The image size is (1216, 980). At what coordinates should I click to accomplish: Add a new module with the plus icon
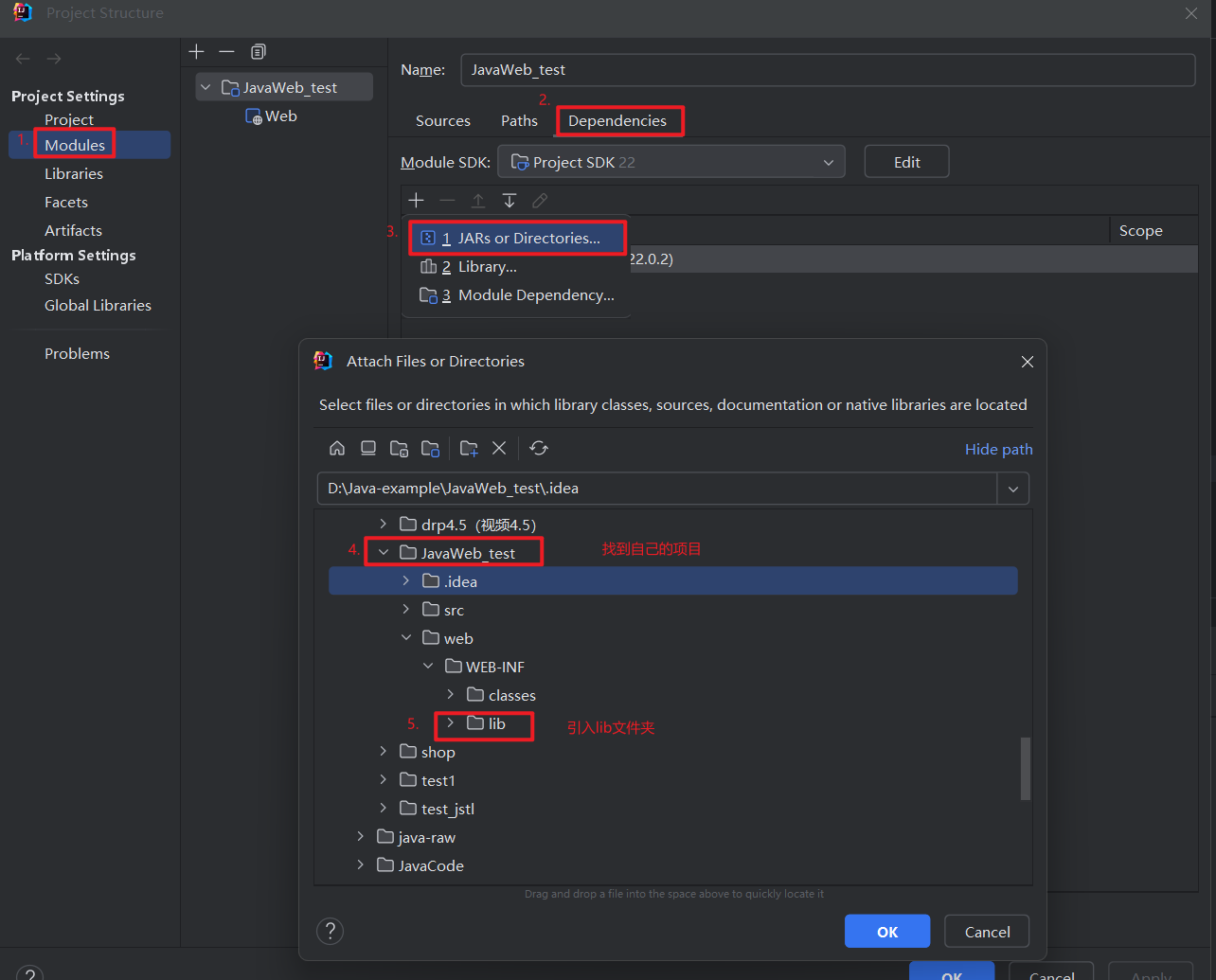[x=196, y=51]
